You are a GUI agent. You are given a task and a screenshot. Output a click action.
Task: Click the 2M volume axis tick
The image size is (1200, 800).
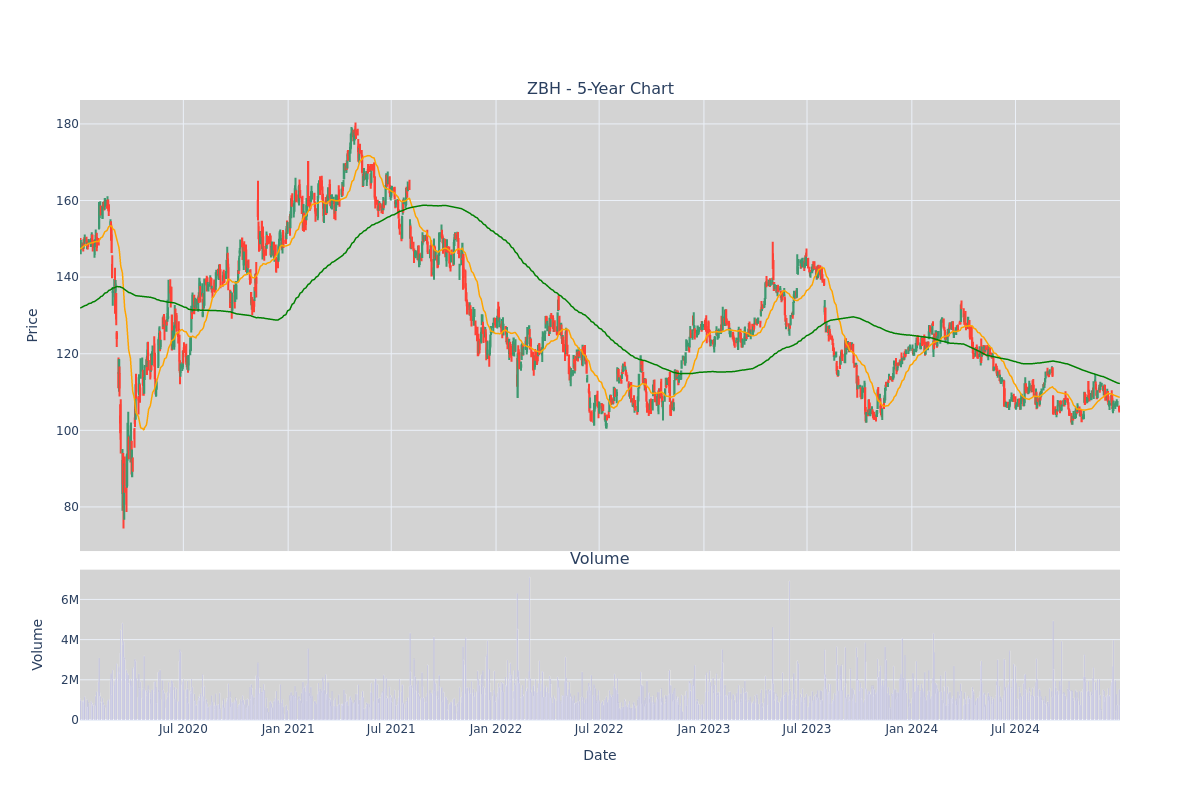tap(70, 680)
